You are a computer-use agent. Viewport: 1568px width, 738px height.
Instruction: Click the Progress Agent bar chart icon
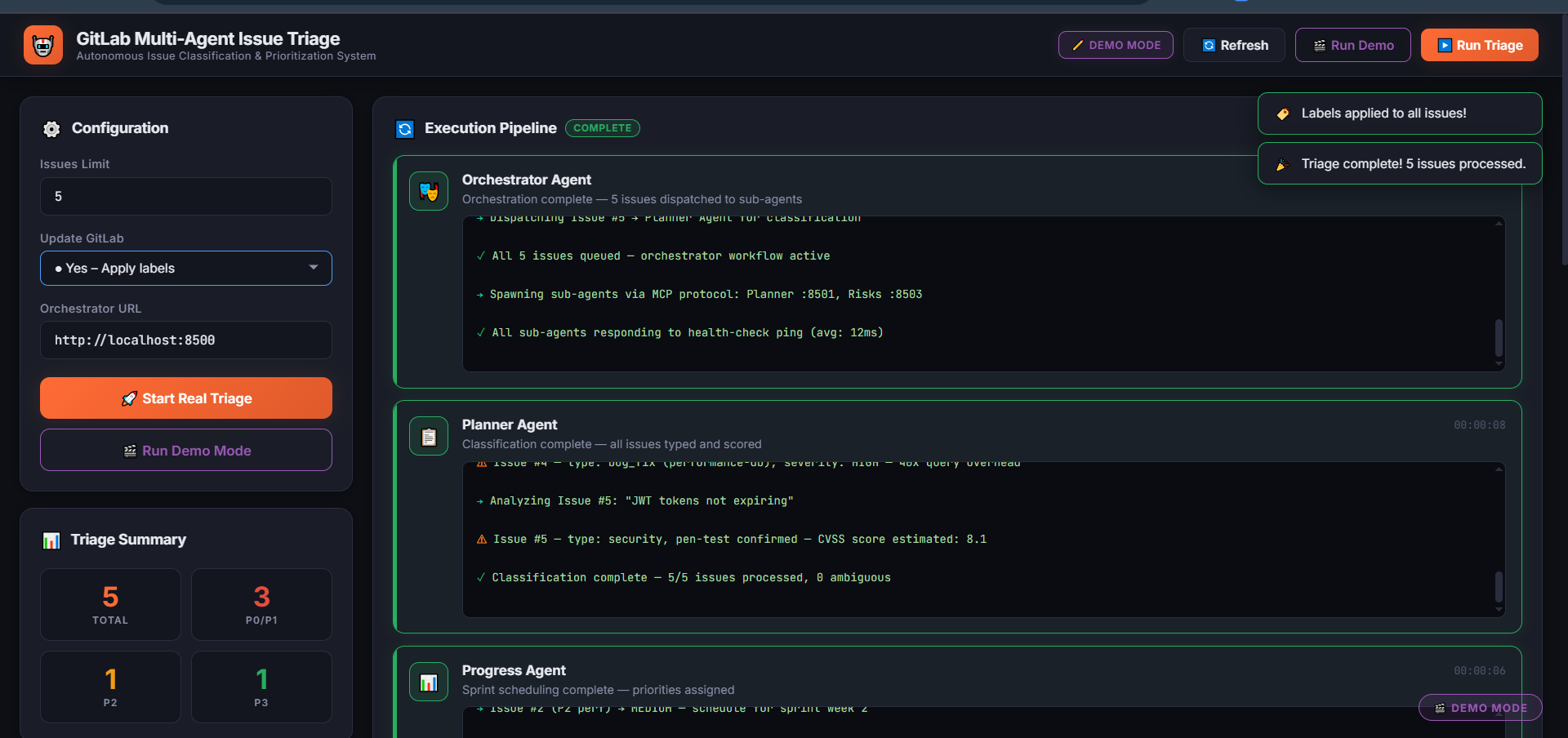tap(429, 682)
